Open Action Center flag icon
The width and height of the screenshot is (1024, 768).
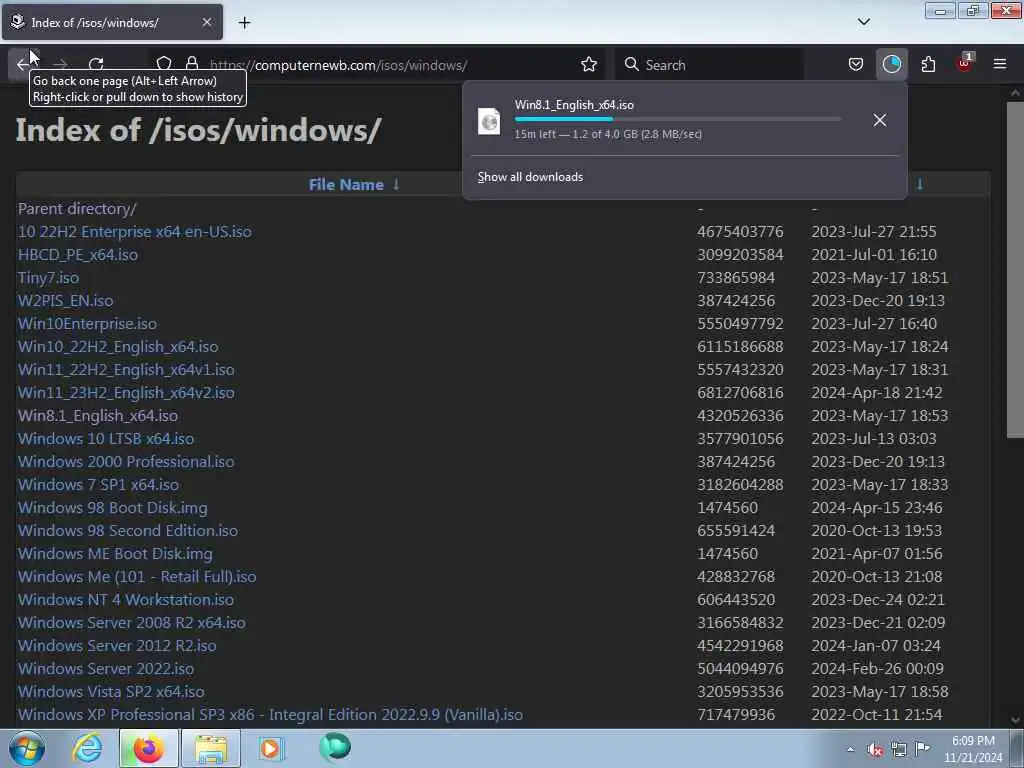[x=922, y=748]
